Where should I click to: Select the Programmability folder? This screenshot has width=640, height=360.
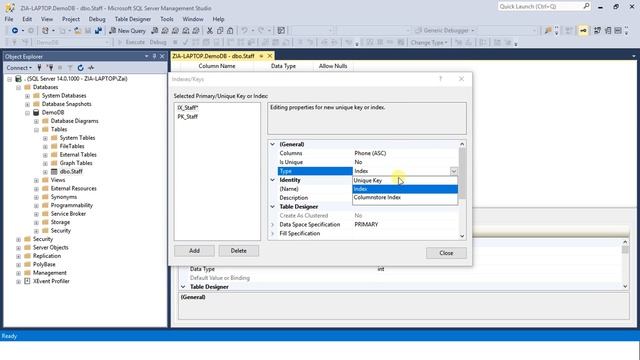coord(71,205)
